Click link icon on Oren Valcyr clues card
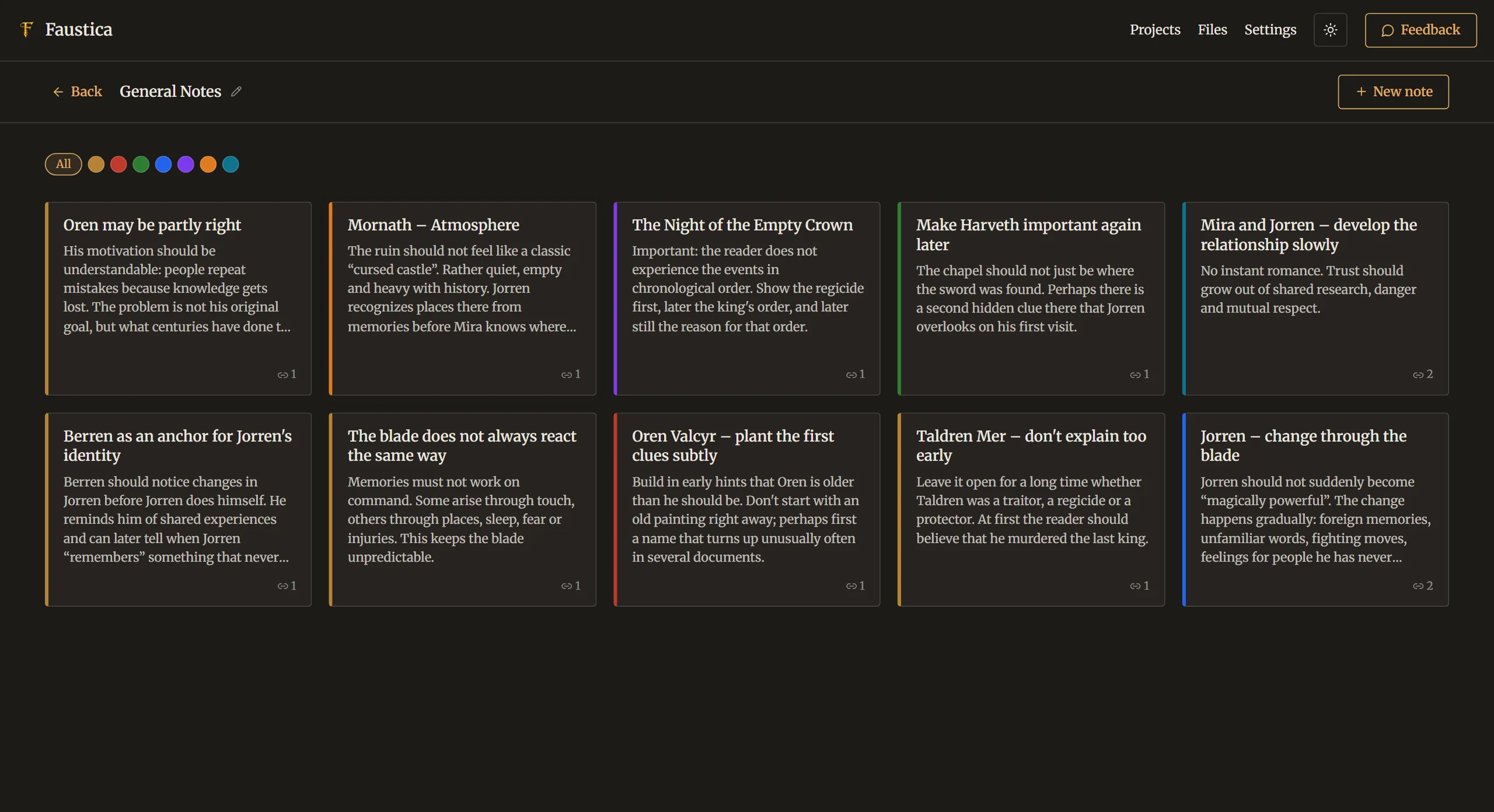This screenshot has height=812, width=1494. point(851,586)
